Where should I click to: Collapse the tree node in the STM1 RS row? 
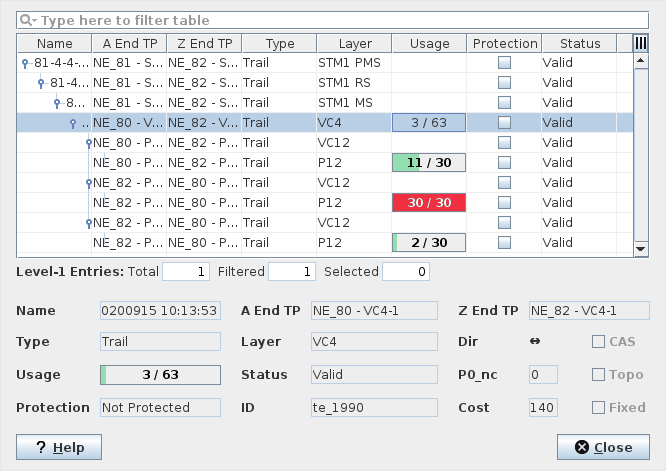[41, 83]
